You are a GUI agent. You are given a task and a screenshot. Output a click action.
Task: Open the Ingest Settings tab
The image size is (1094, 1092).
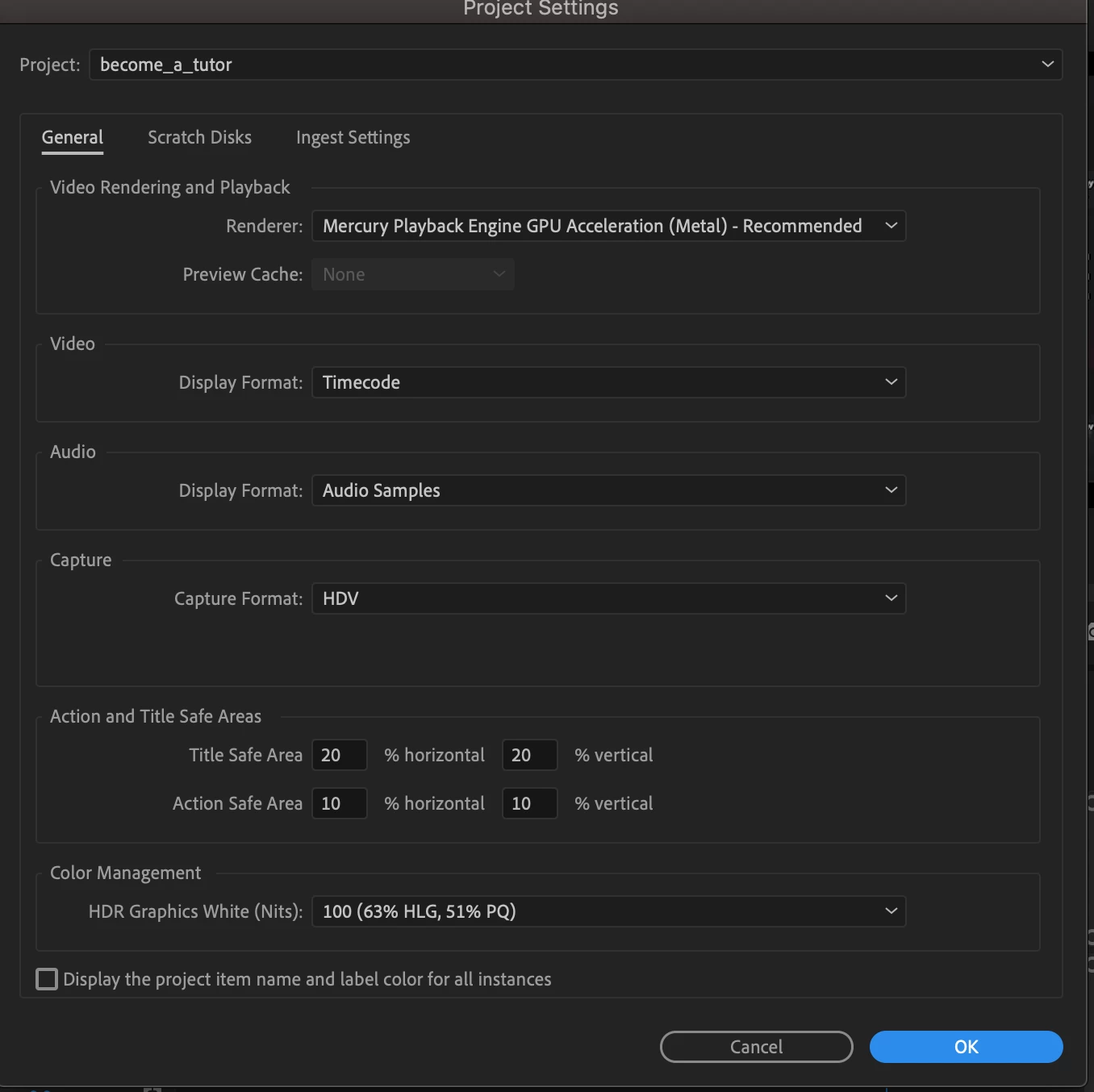tap(353, 138)
